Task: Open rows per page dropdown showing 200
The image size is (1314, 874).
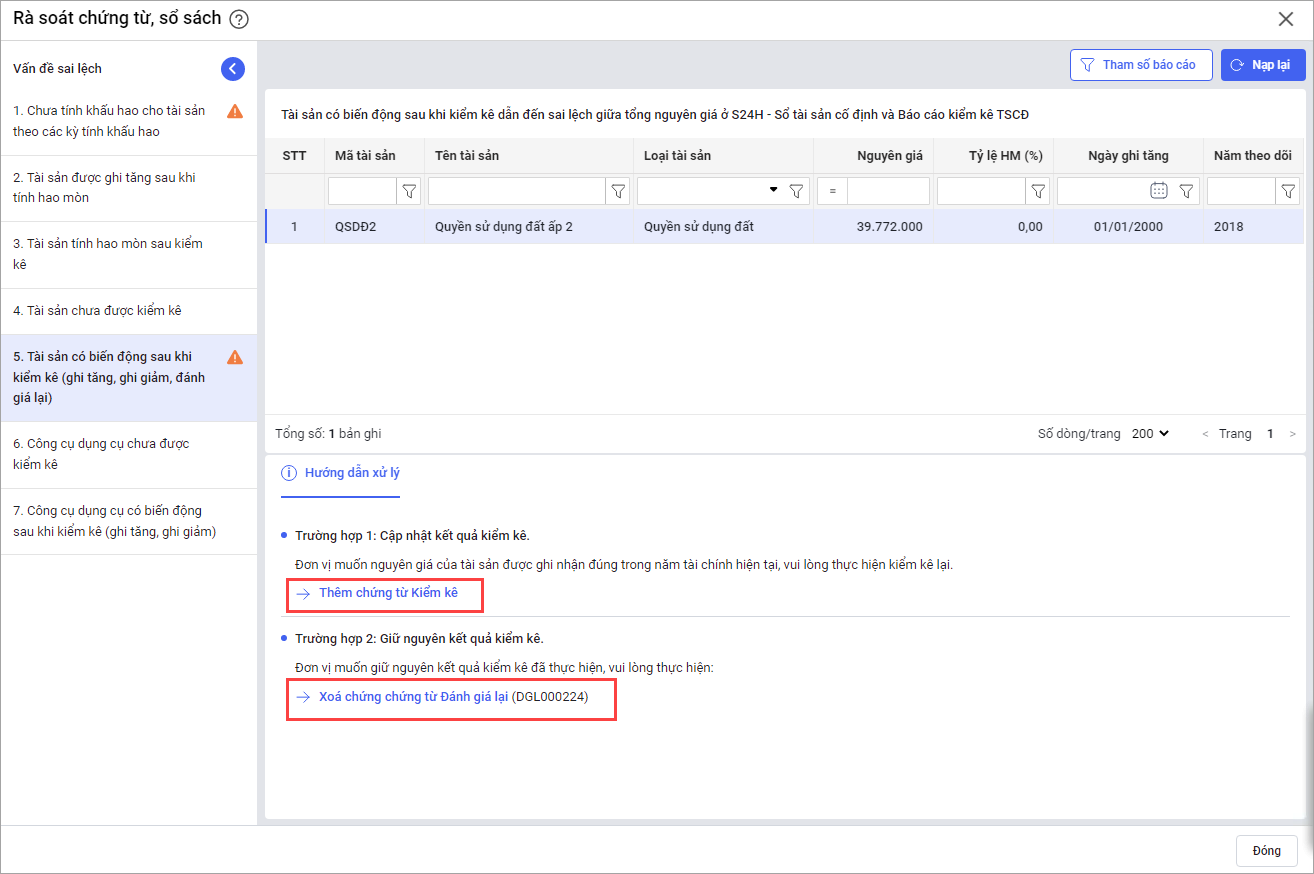Action: [x=1150, y=434]
